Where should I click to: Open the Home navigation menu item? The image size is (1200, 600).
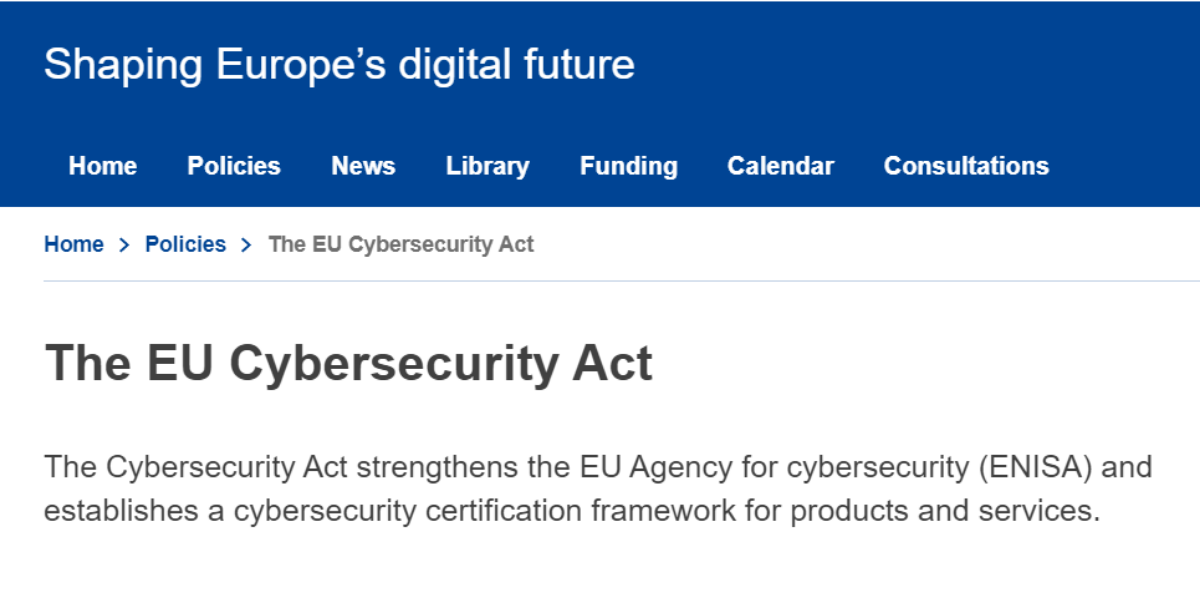click(103, 166)
